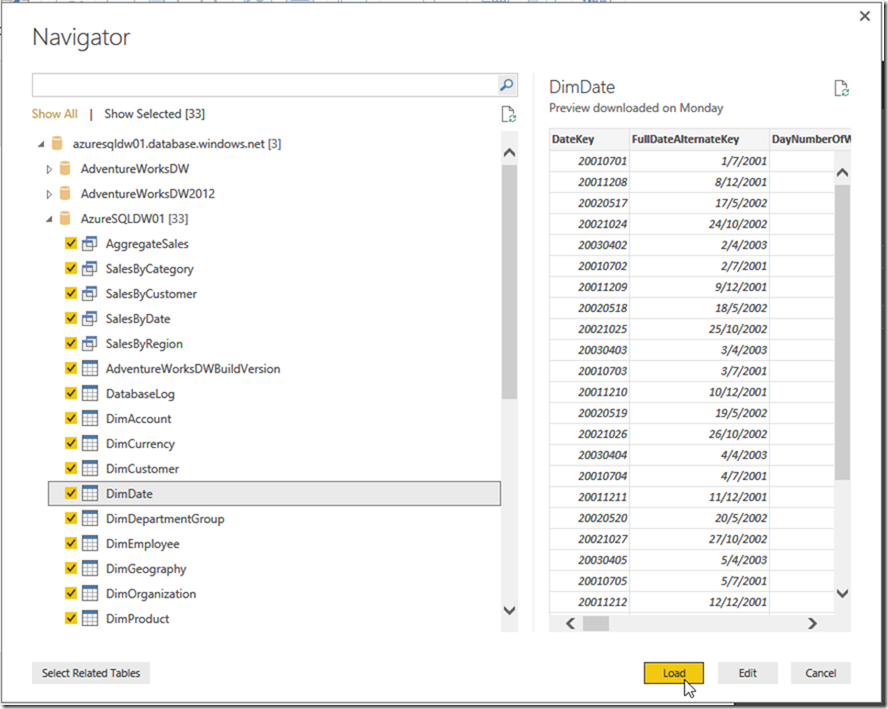Click the SalesByCustomer view icon
The image size is (888, 709).
pyautogui.click(x=89, y=293)
